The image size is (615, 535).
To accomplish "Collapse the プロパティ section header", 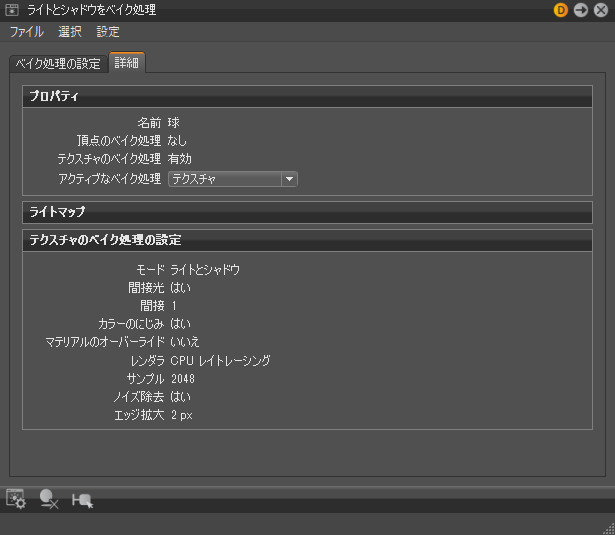I will (308, 96).
